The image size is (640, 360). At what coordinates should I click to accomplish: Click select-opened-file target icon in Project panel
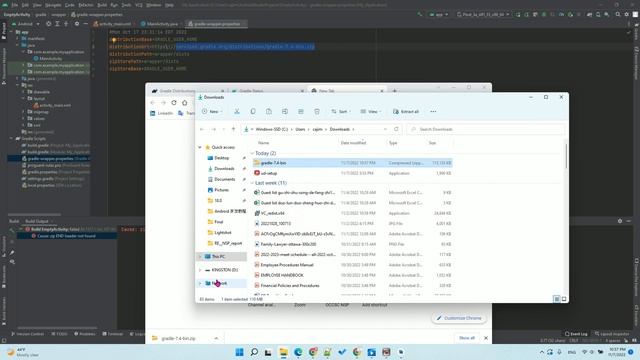49,24
